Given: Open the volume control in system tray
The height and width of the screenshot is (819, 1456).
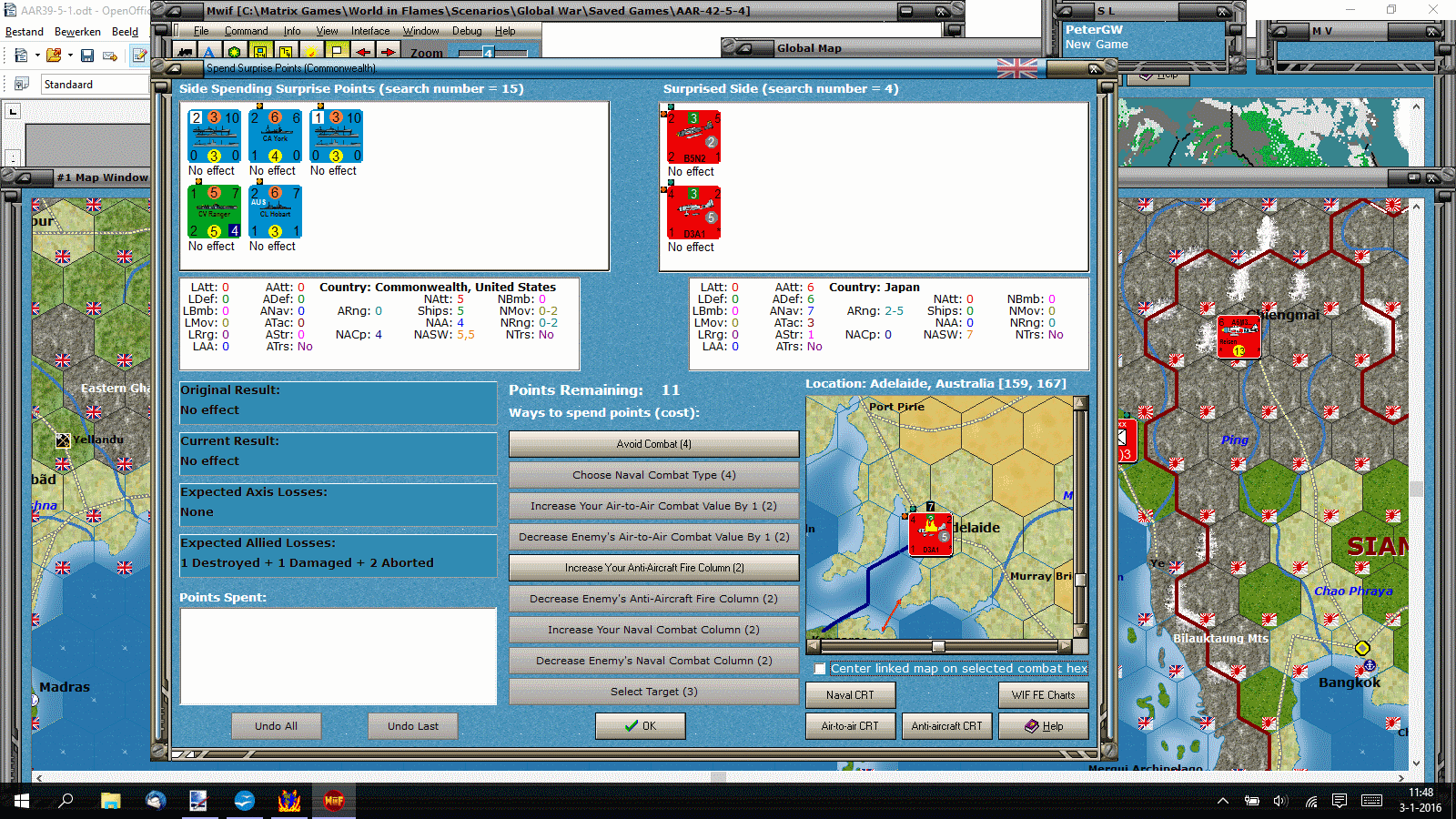Looking at the screenshot, I should 1280,801.
